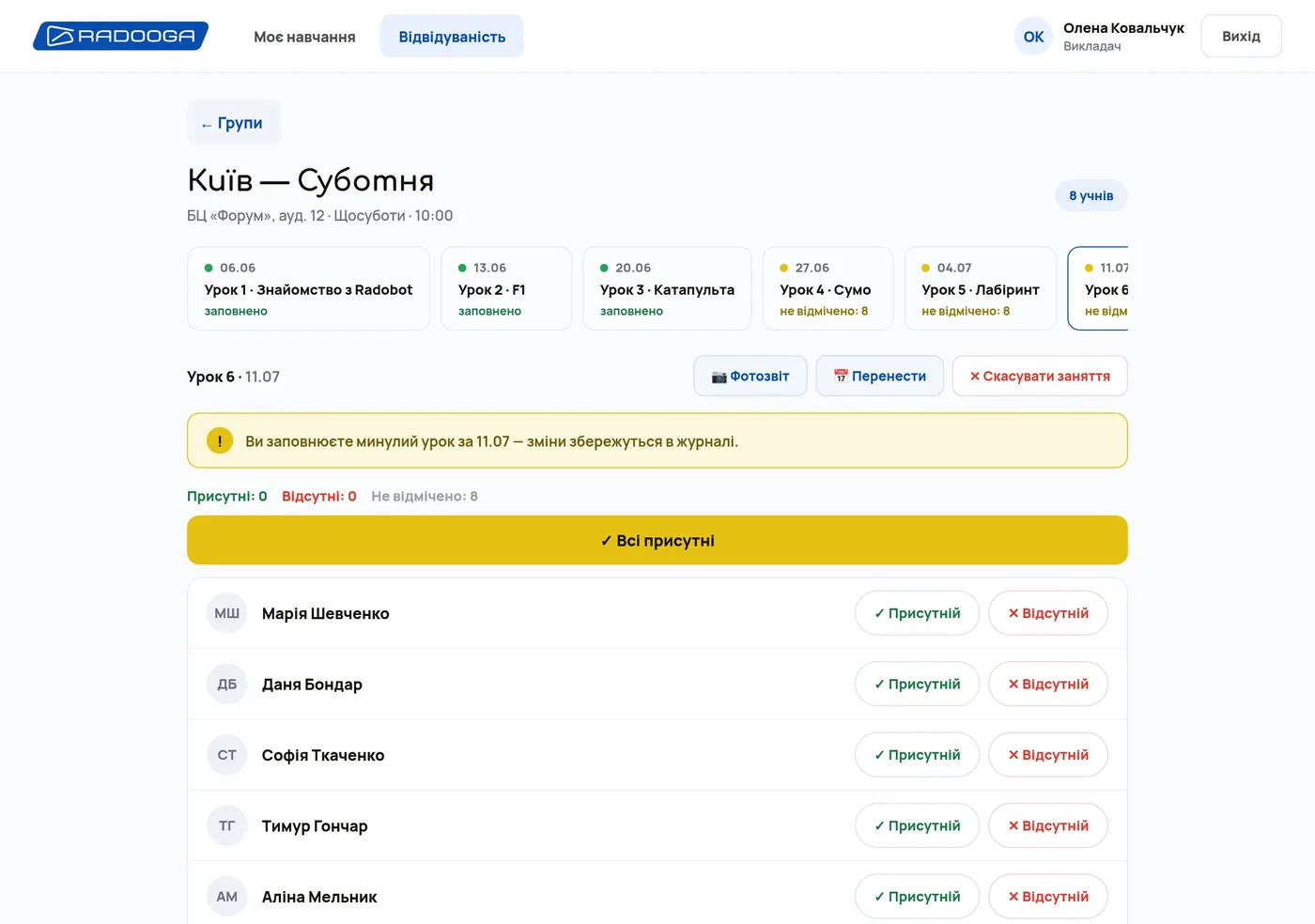Click student name Даня Бондар
This screenshot has width=1315, height=924.
312,685
